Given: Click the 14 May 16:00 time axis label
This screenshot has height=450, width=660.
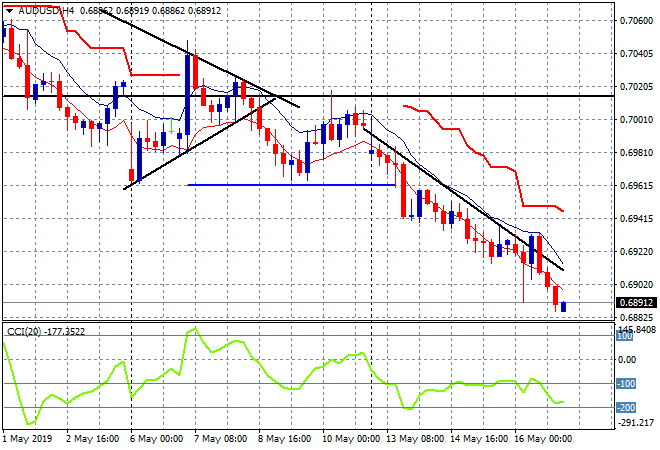Looking at the screenshot, I should tap(479, 439).
